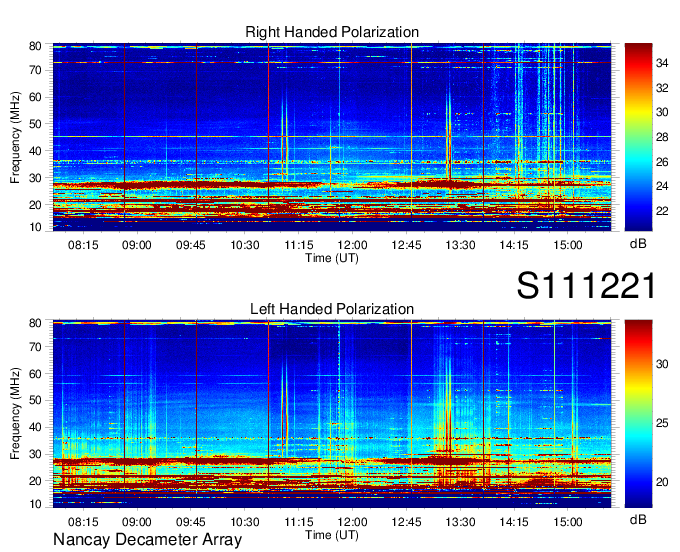Click 14:15 time tick on Left Handed plot
This screenshot has height=552, width=680.
pyautogui.click(x=514, y=522)
